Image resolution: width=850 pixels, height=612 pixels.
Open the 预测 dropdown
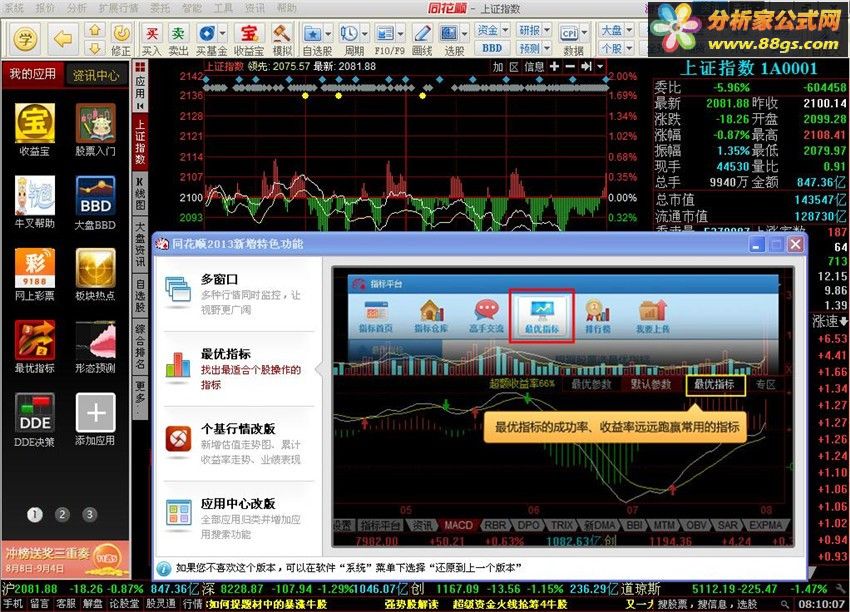(x=534, y=48)
